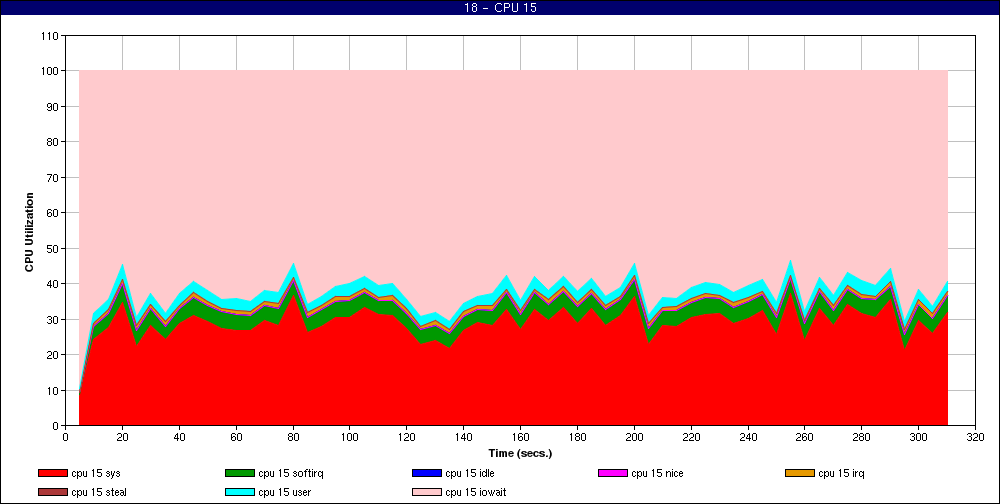The image size is (1000, 504).
Task: Click the 110 label on the y-axis
Action: [x=51, y=36]
